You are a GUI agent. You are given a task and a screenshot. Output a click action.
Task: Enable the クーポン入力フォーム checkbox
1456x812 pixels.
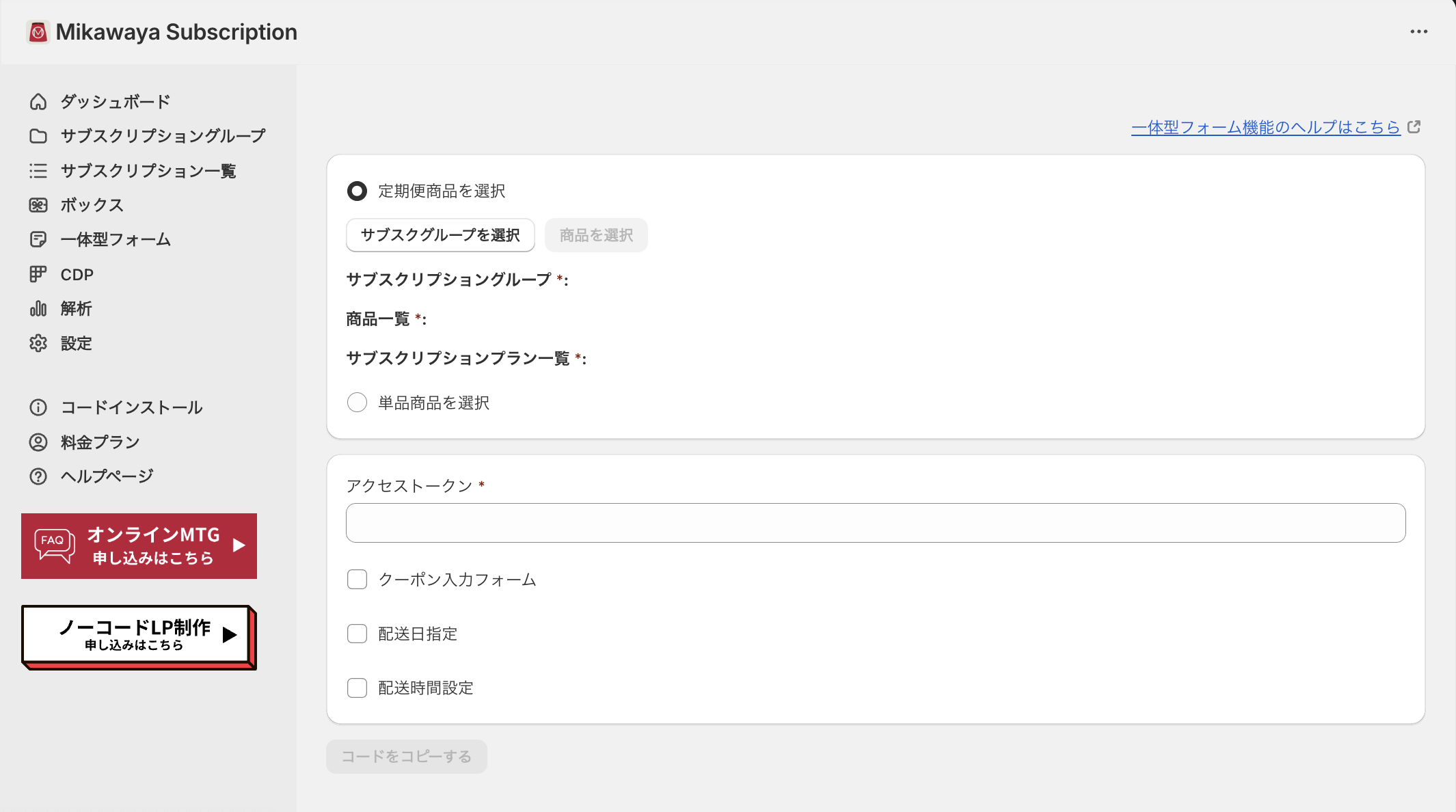point(357,580)
